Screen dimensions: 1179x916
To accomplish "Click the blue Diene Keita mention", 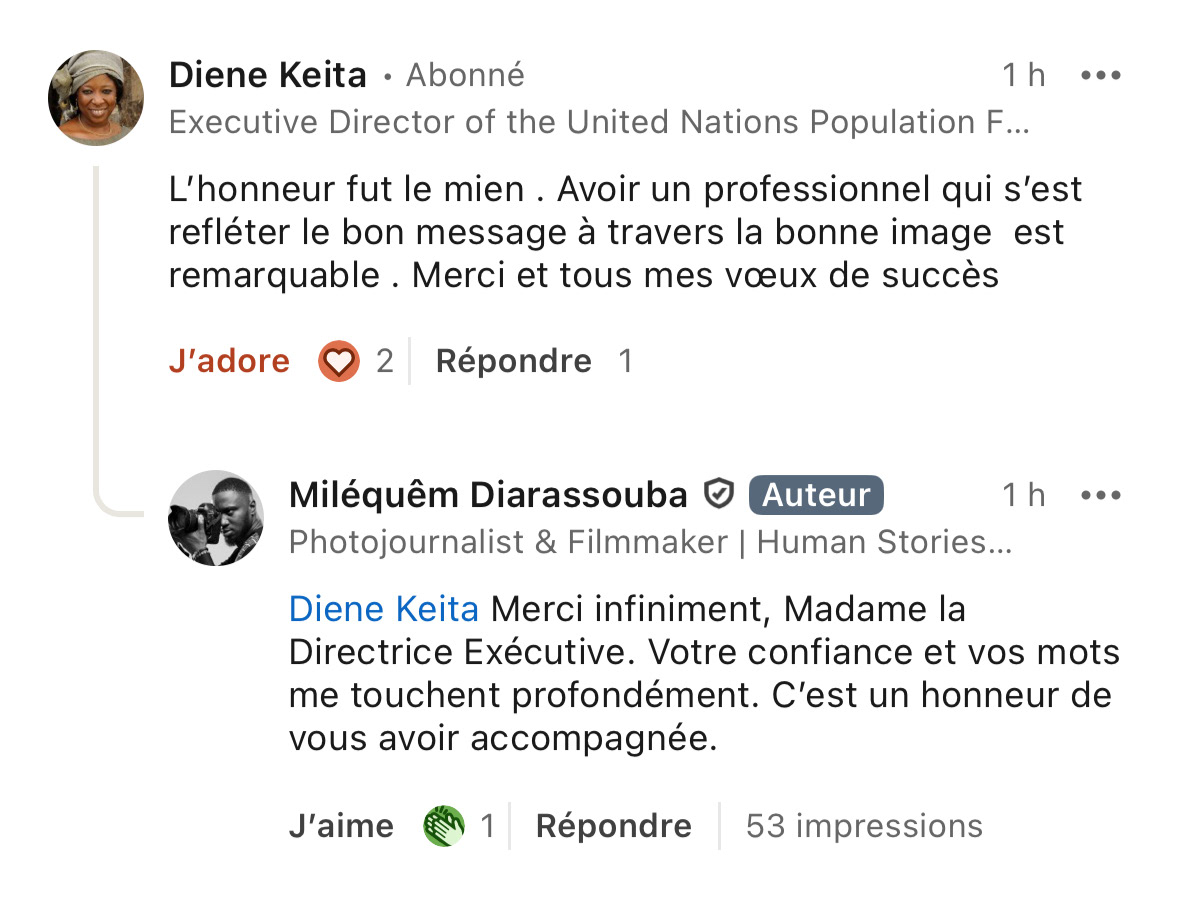I will tap(383, 608).
